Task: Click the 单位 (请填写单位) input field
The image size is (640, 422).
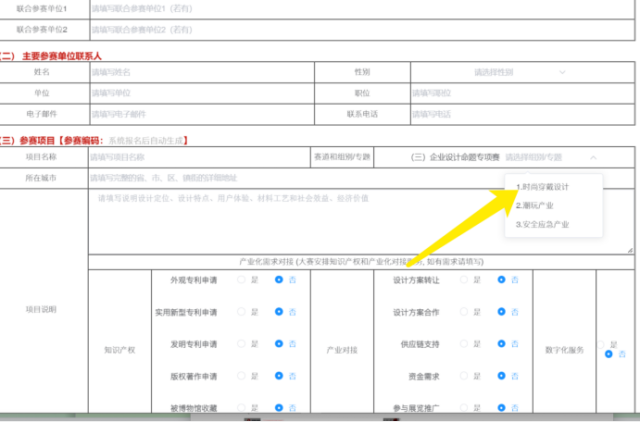Action: point(202,93)
